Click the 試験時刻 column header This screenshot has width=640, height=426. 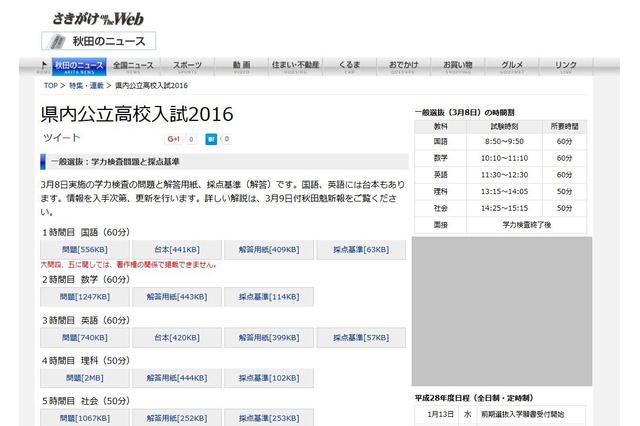tap(504, 127)
